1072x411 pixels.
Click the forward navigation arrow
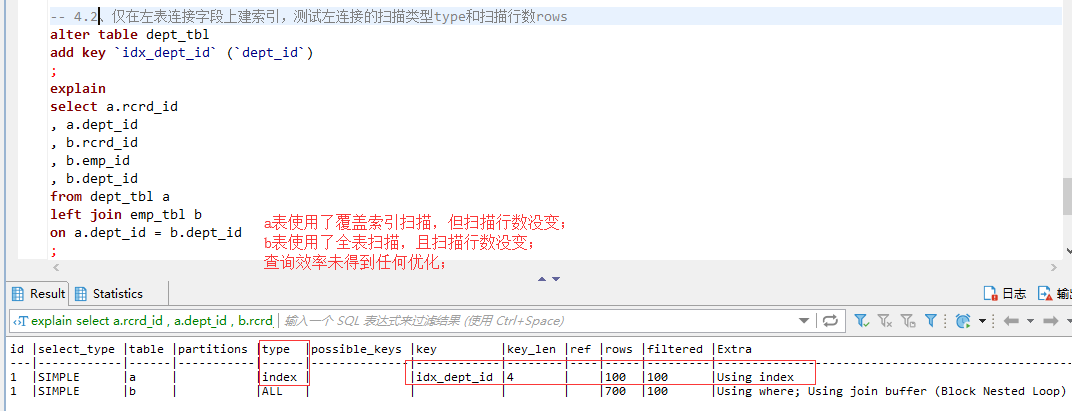1049,320
